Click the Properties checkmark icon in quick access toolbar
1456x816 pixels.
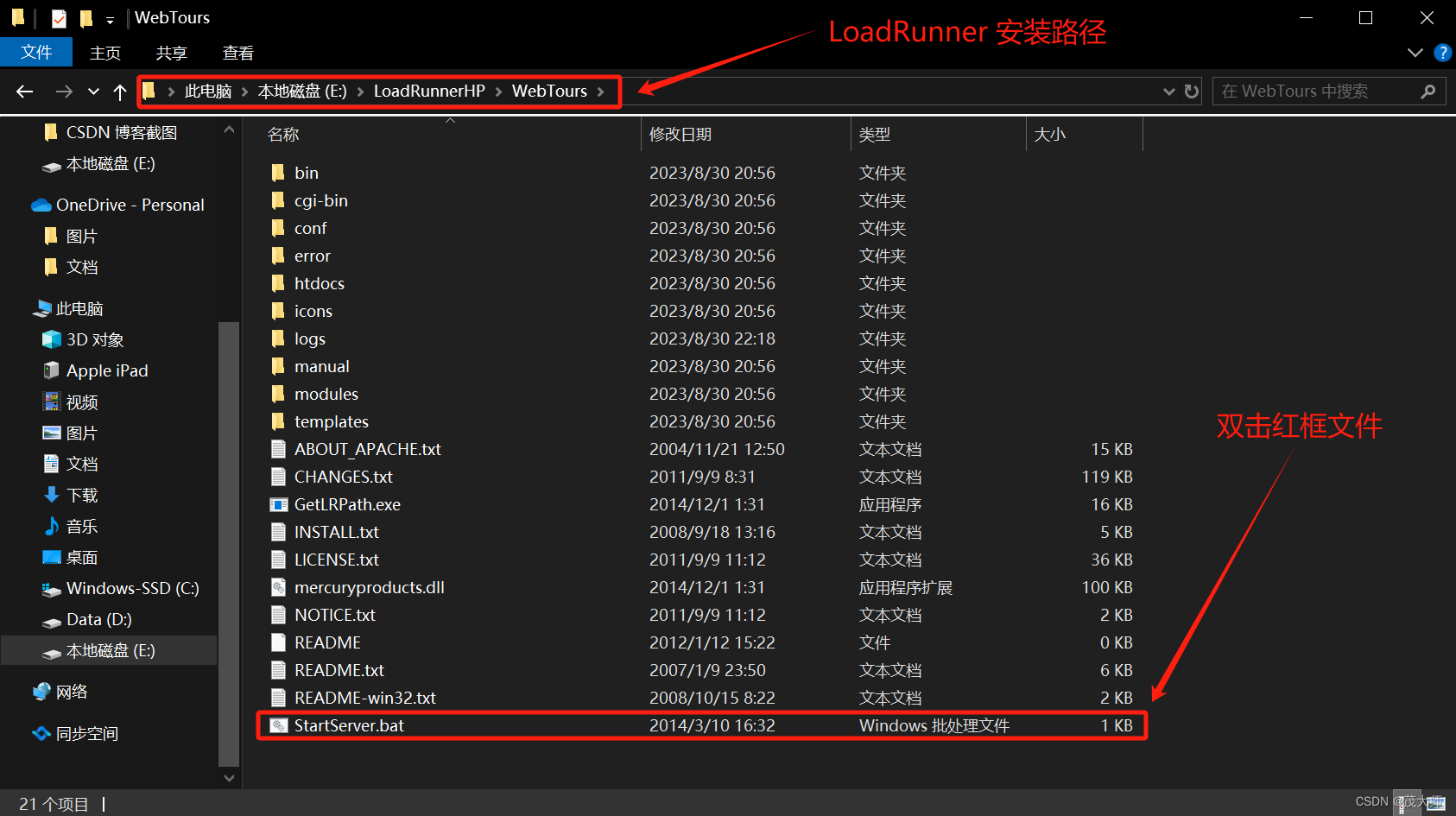[58, 17]
